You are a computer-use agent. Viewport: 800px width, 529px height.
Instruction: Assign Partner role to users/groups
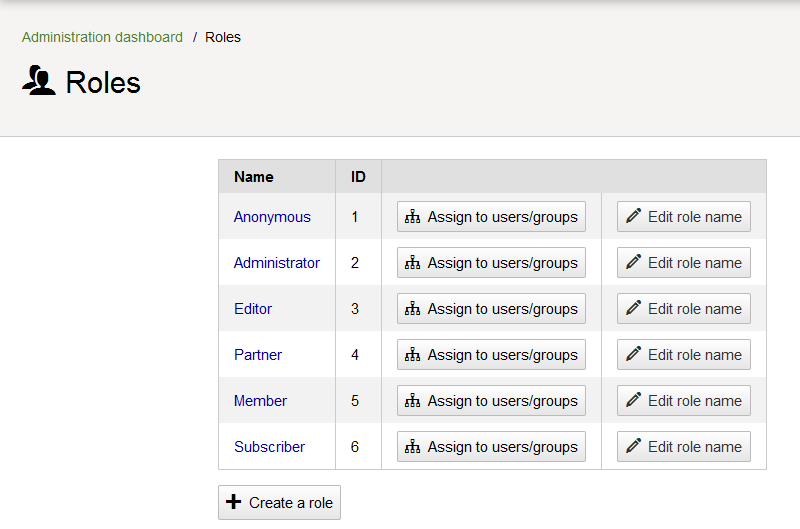pyautogui.click(x=491, y=355)
